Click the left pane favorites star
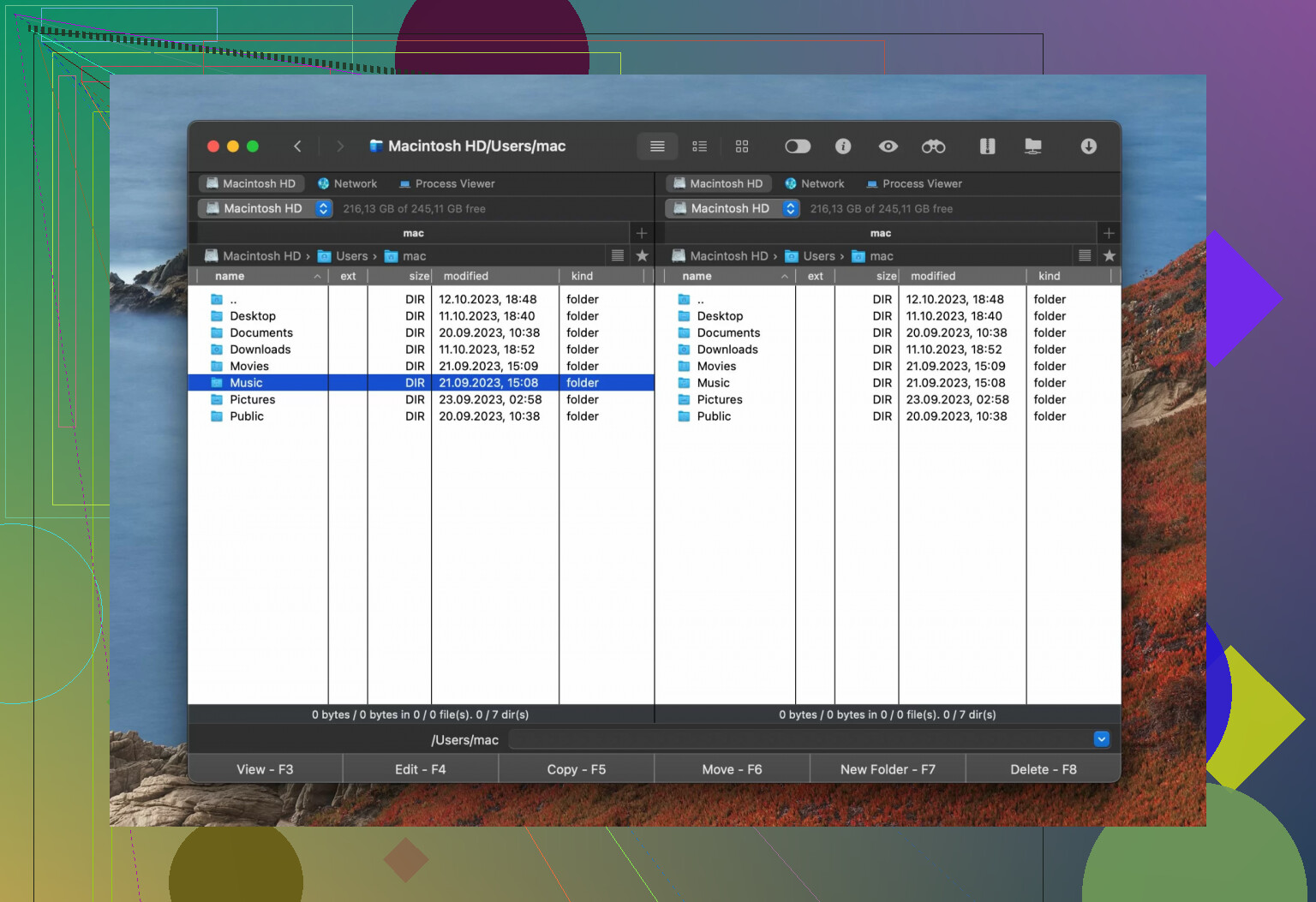Screen dimensions: 1316x902 coord(642,256)
